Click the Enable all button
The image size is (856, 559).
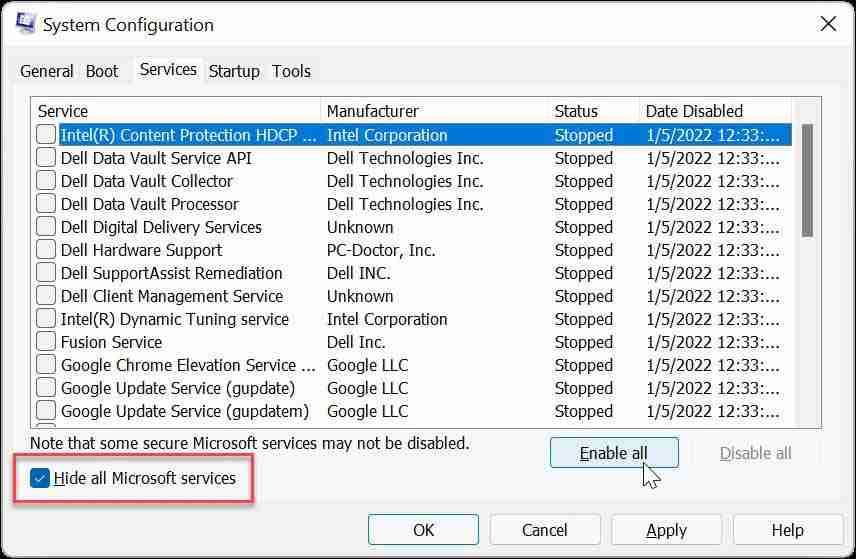tap(614, 453)
